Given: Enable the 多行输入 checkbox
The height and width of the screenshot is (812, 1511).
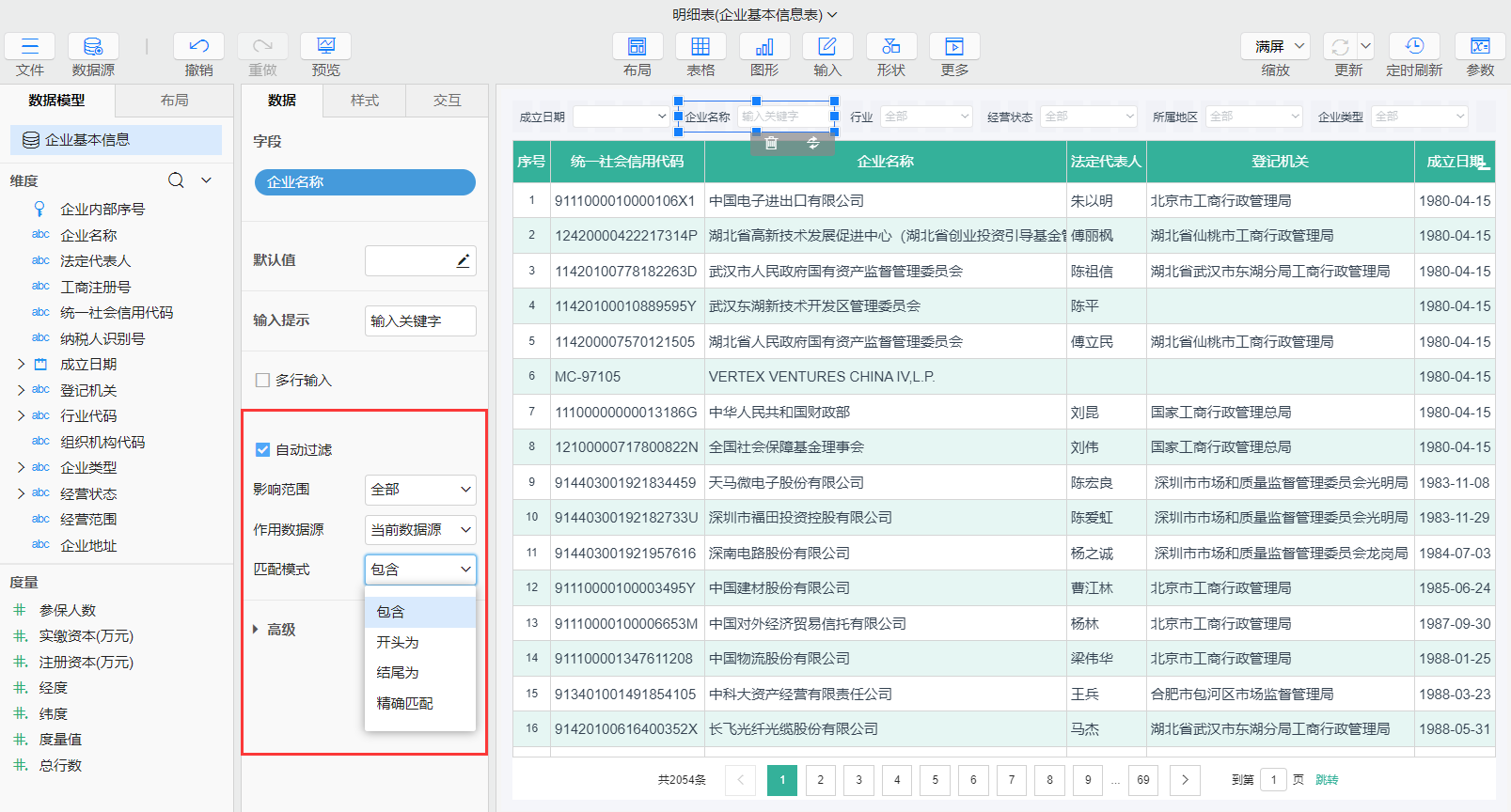Looking at the screenshot, I should pos(263,381).
